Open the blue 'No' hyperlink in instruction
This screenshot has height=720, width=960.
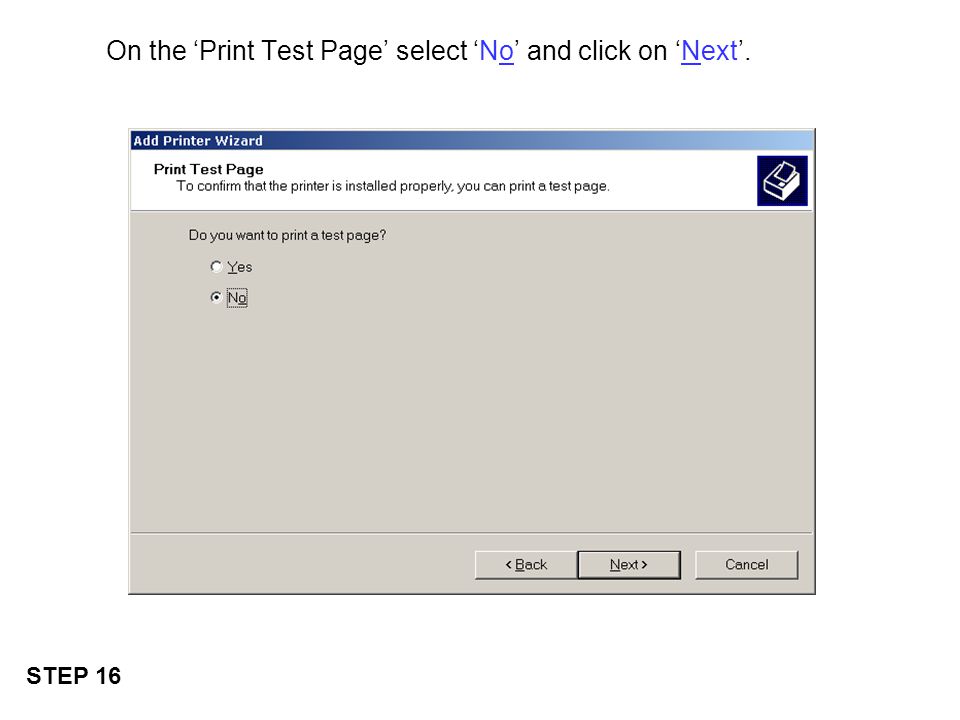[496, 51]
